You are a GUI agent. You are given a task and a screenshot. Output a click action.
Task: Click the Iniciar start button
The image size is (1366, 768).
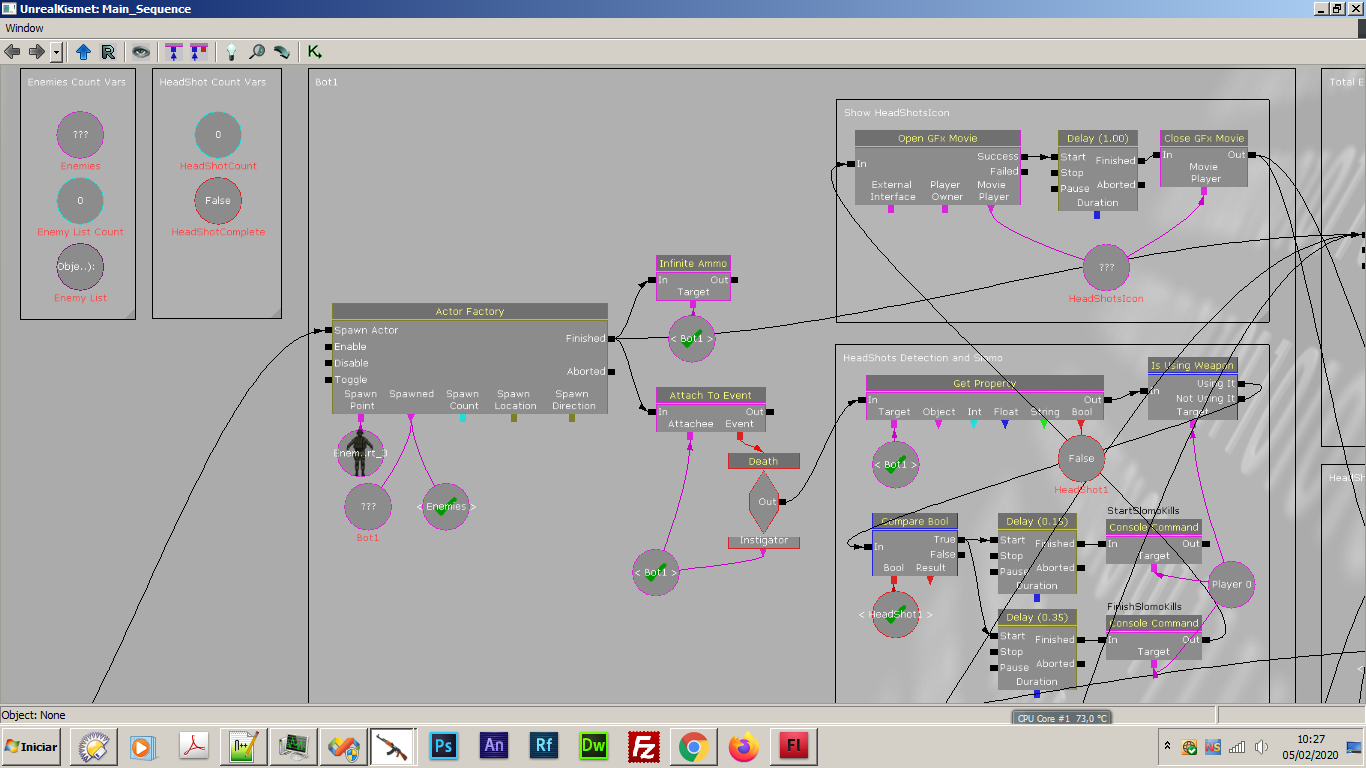point(31,746)
